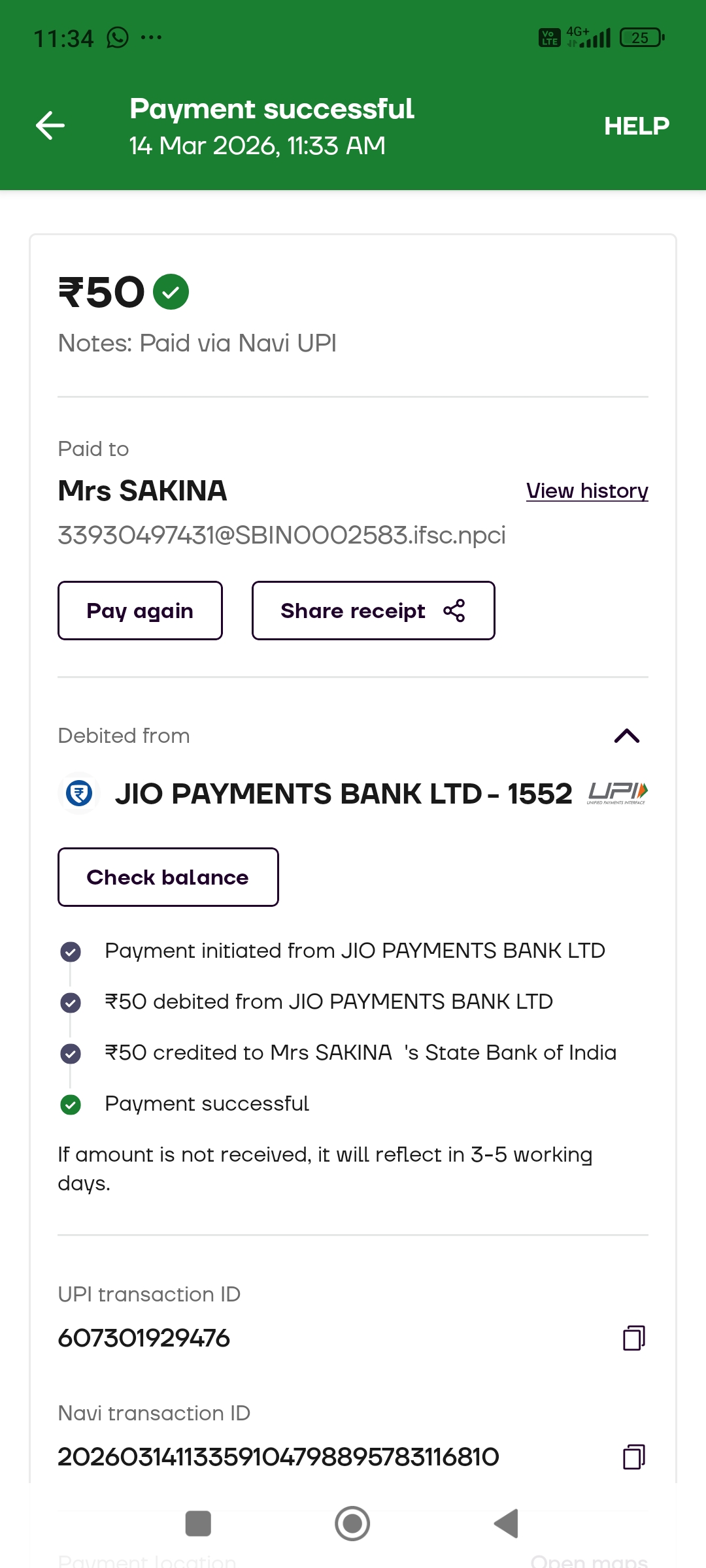Tap Android recent apps square button
This screenshot has height=1568, width=706.
[x=198, y=1524]
